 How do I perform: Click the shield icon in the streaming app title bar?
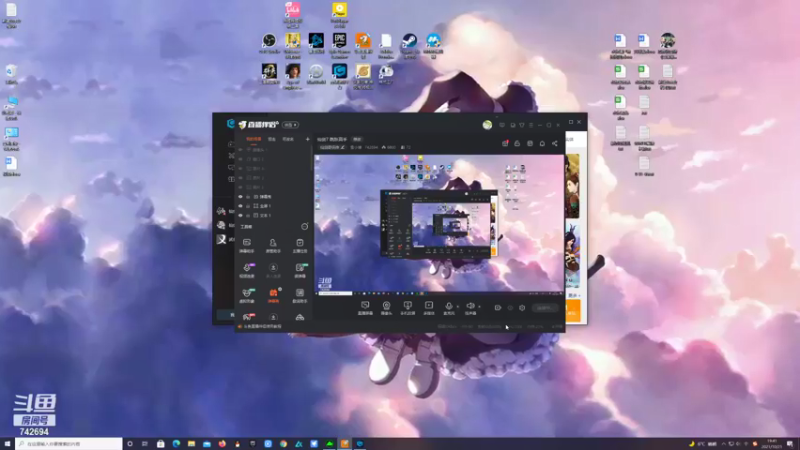click(522, 125)
